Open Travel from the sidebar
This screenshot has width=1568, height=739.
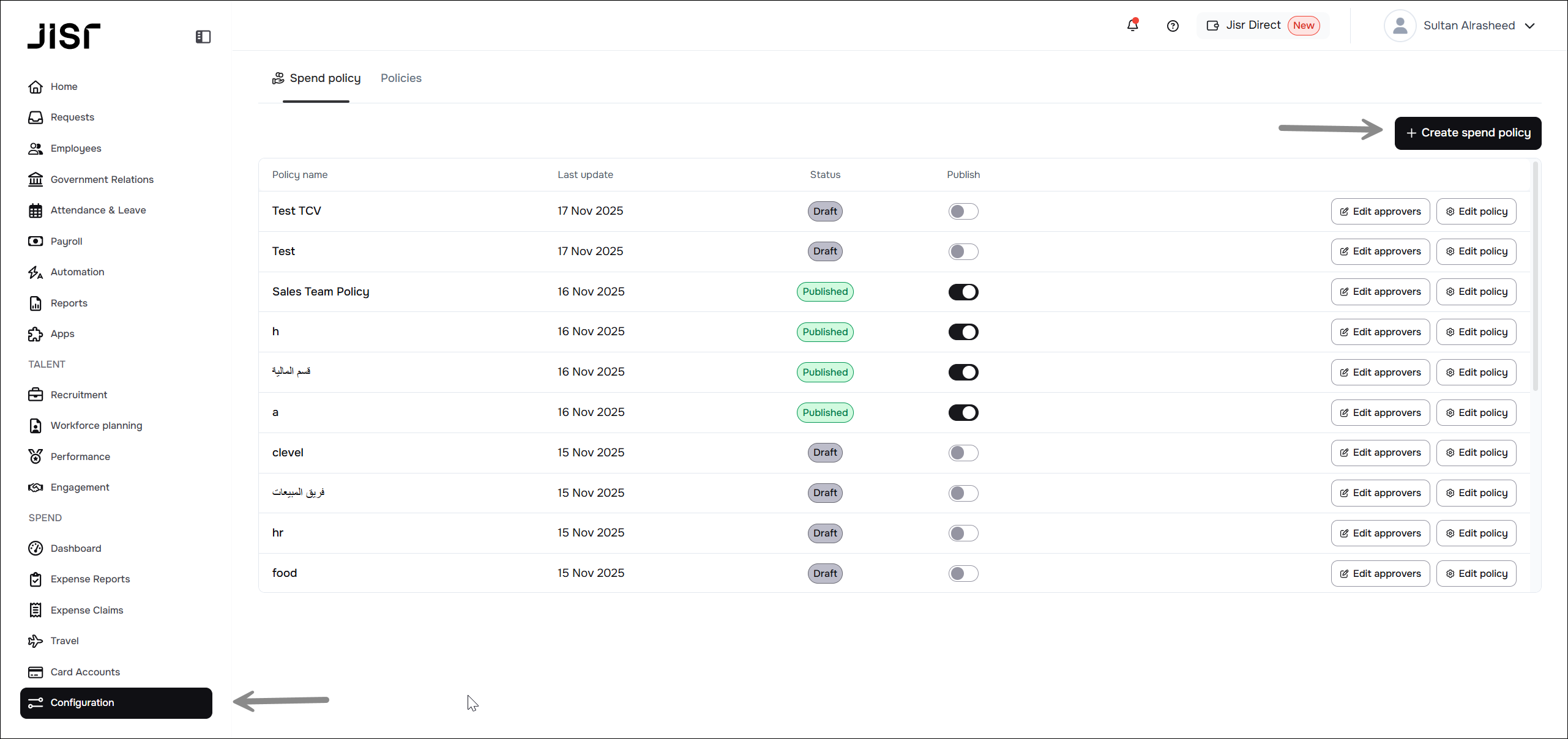pyautogui.click(x=64, y=641)
